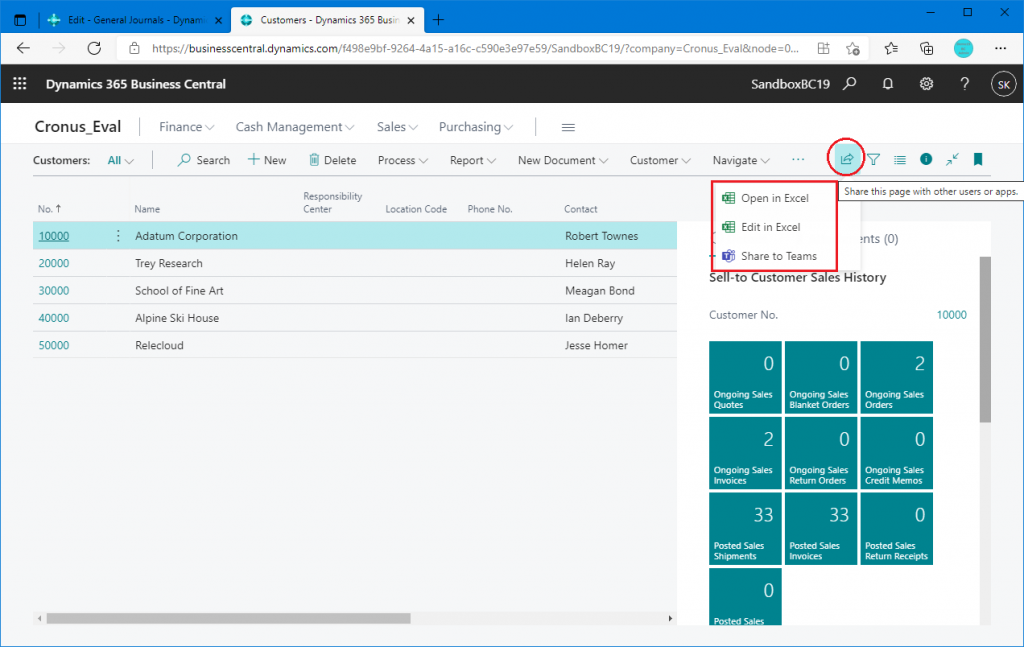The height and width of the screenshot is (647, 1024).
Task: Open the Ongoing Sales Invoices tile
Action: 745,453
